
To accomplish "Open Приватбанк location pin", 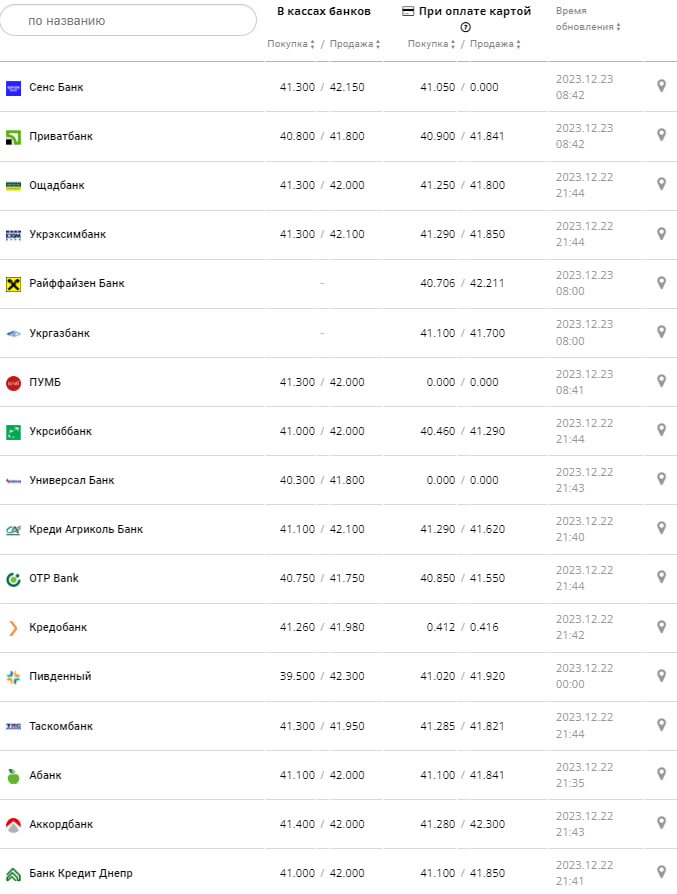I will pyautogui.click(x=661, y=135).
